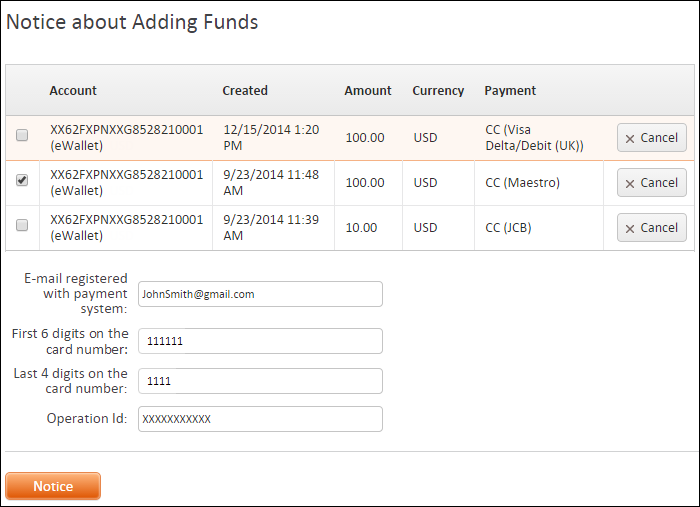Tick the checkbox for 12/15/2014 transaction

[22, 135]
